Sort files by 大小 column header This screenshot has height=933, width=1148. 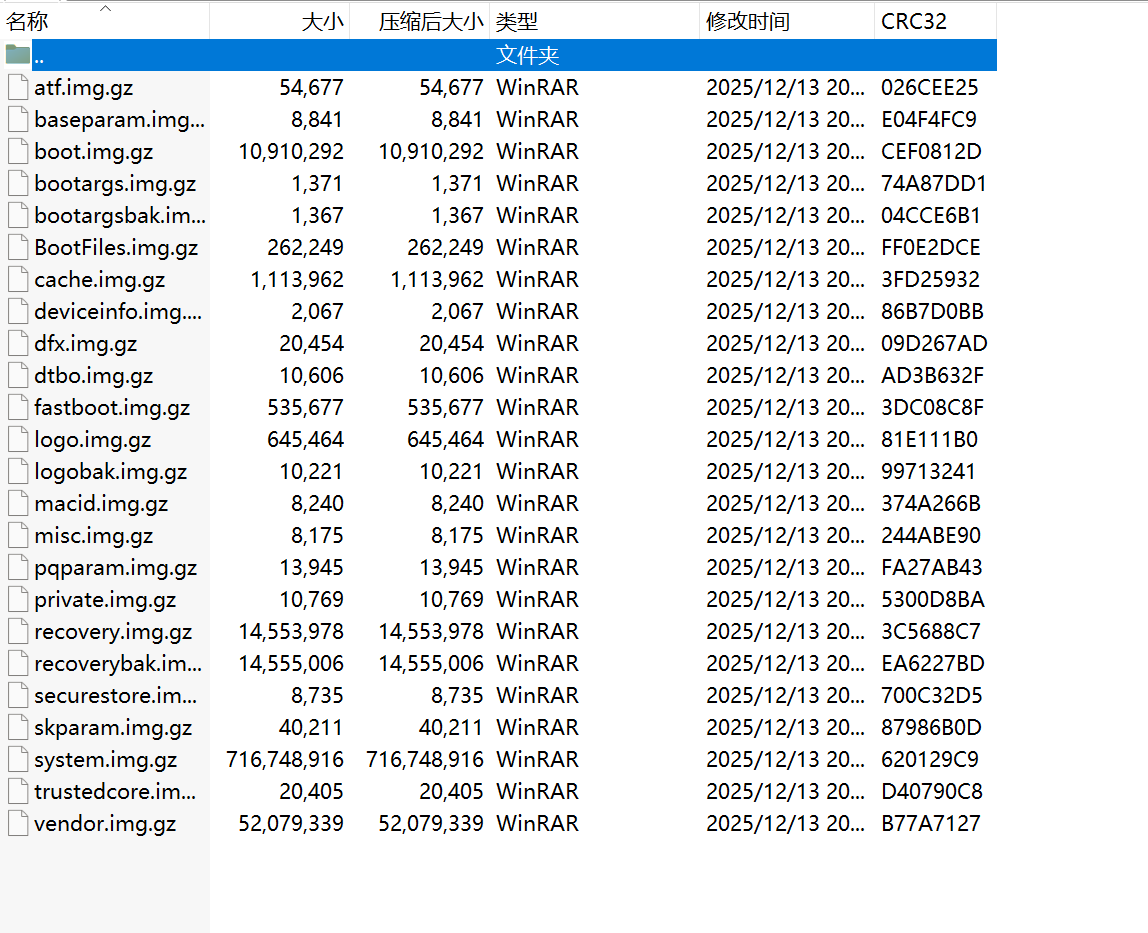click(x=322, y=22)
